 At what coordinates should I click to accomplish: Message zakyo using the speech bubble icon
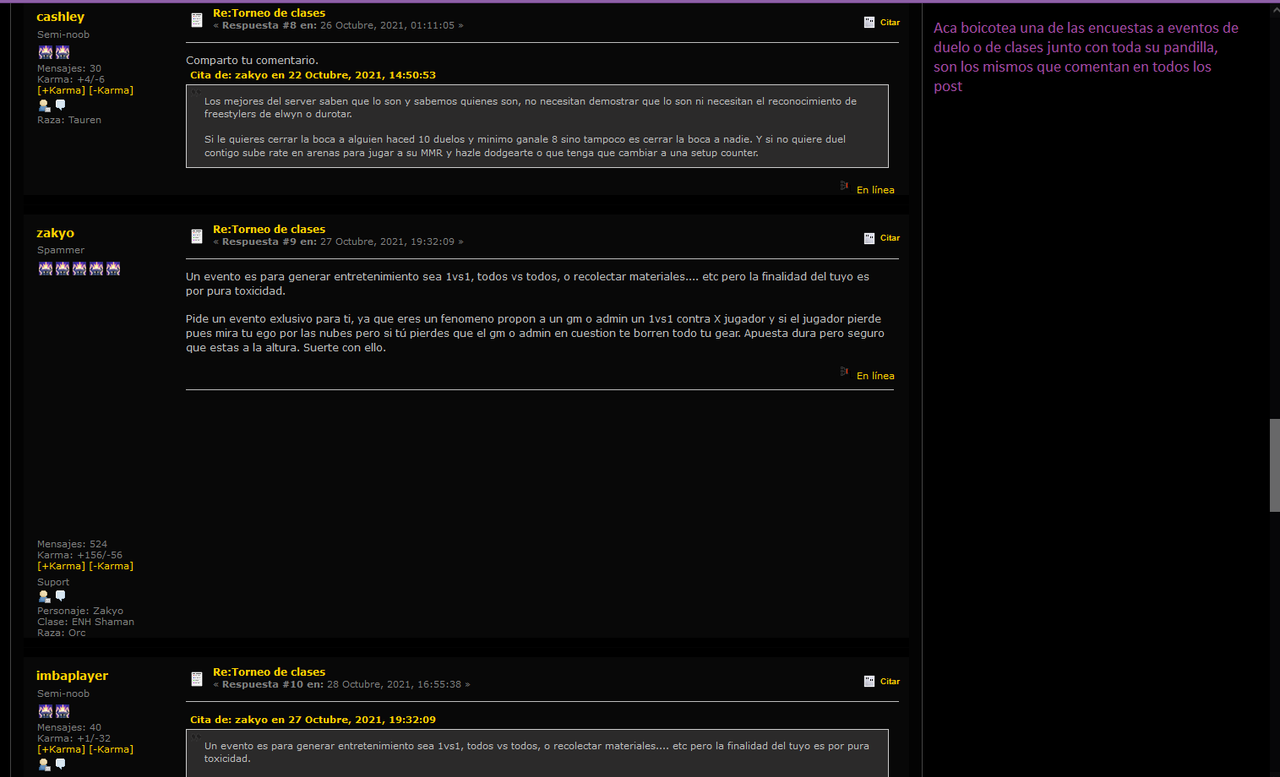tap(60, 596)
